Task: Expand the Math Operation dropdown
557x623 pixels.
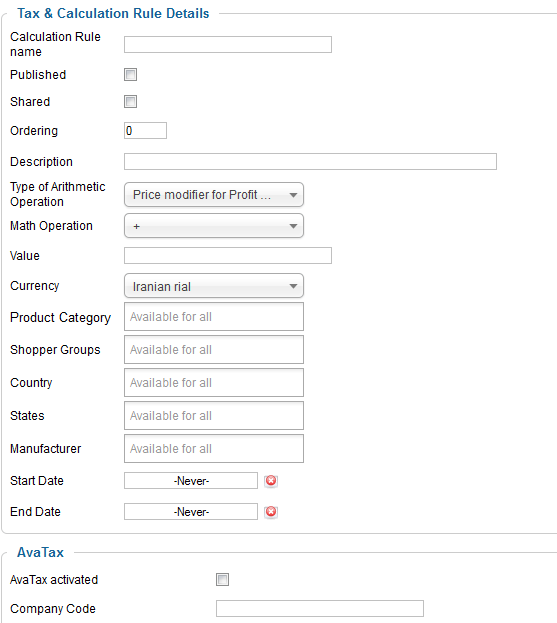Action: (x=214, y=226)
